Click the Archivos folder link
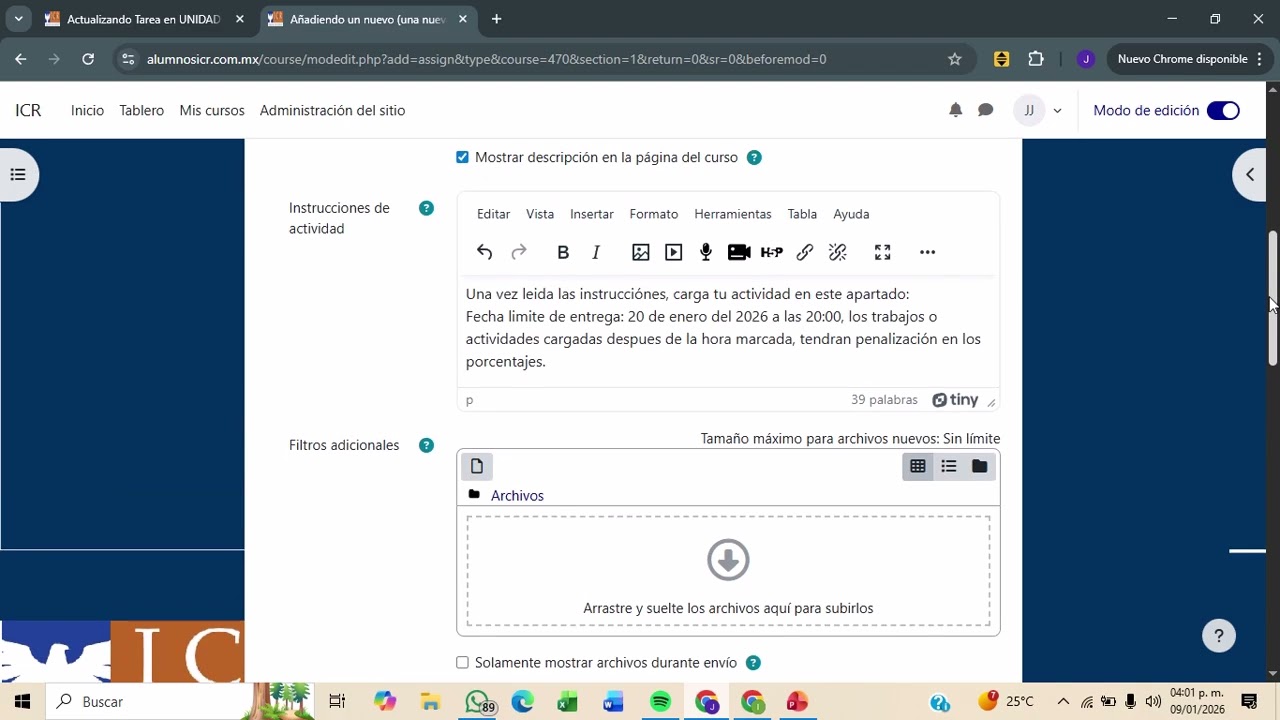This screenshot has width=1280, height=720. click(x=517, y=496)
